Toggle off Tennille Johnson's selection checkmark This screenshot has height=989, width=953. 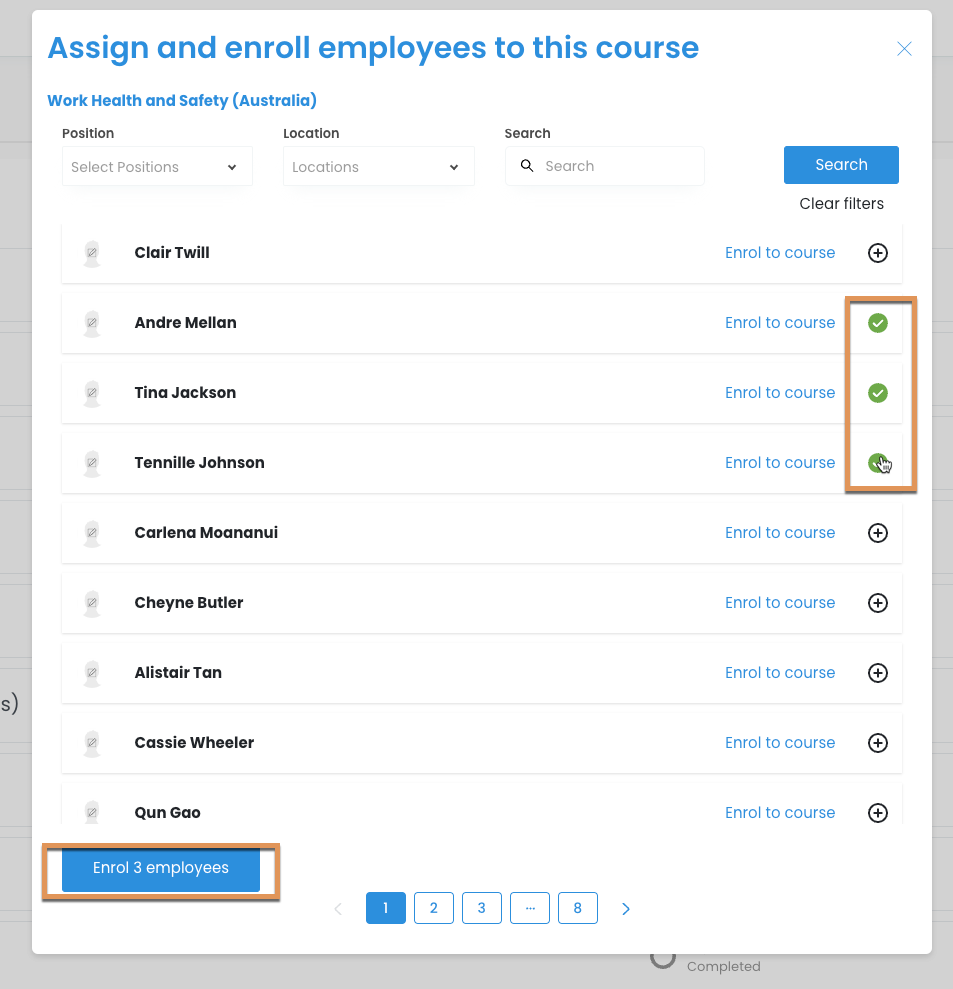[877, 463]
